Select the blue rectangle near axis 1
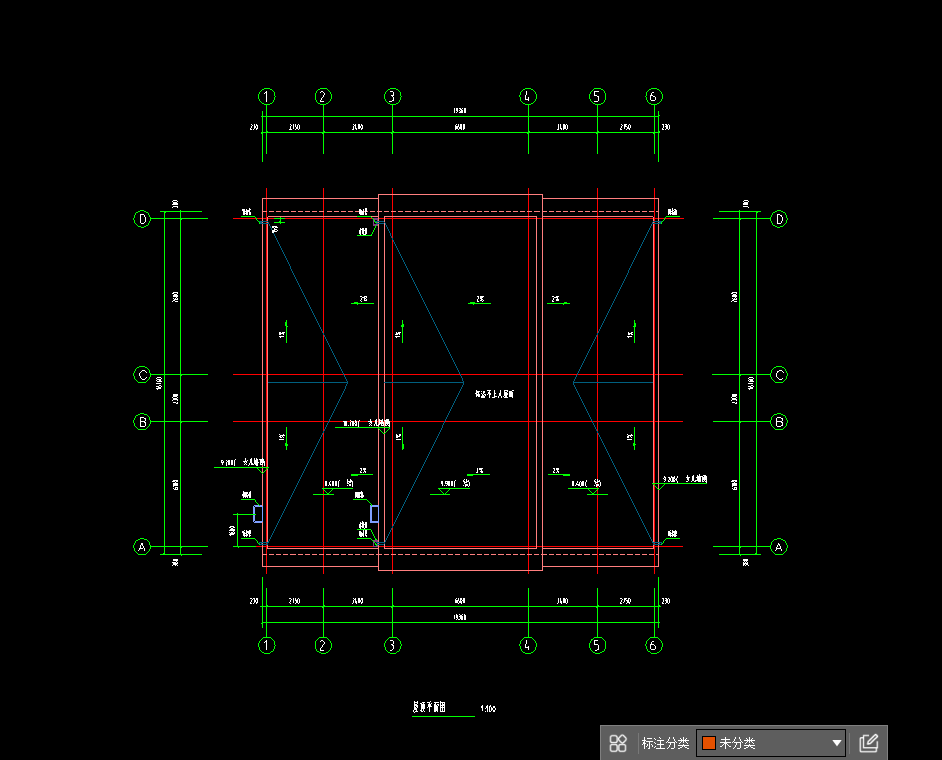This screenshot has height=760, width=942. [258, 514]
